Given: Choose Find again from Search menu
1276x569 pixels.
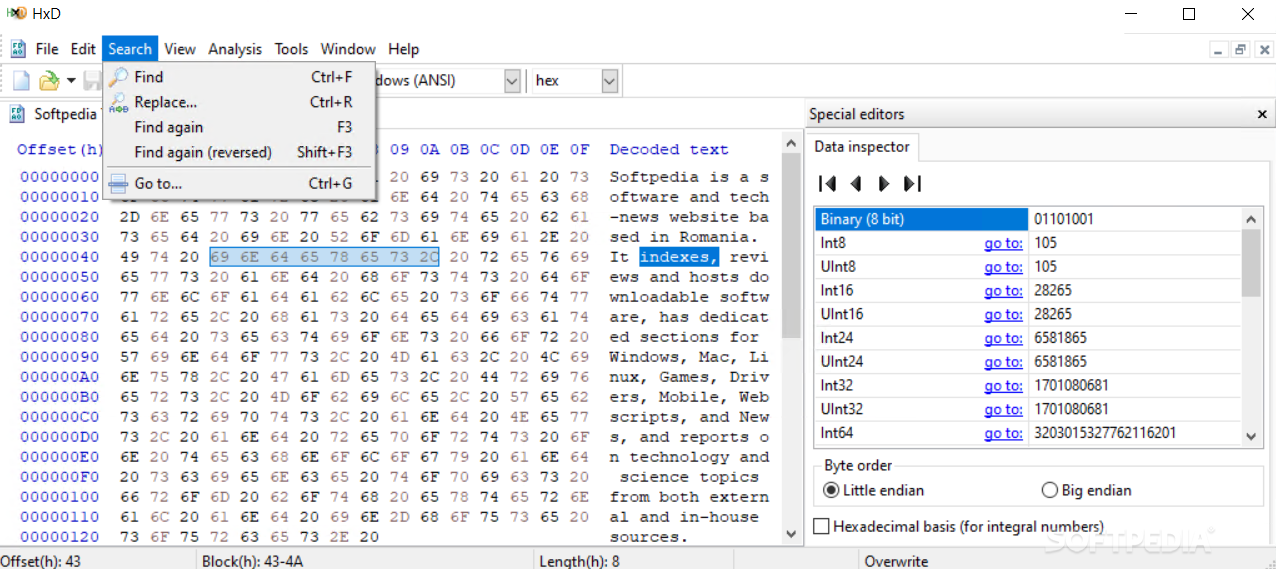Looking at the screenshot, I should [239, 128].
